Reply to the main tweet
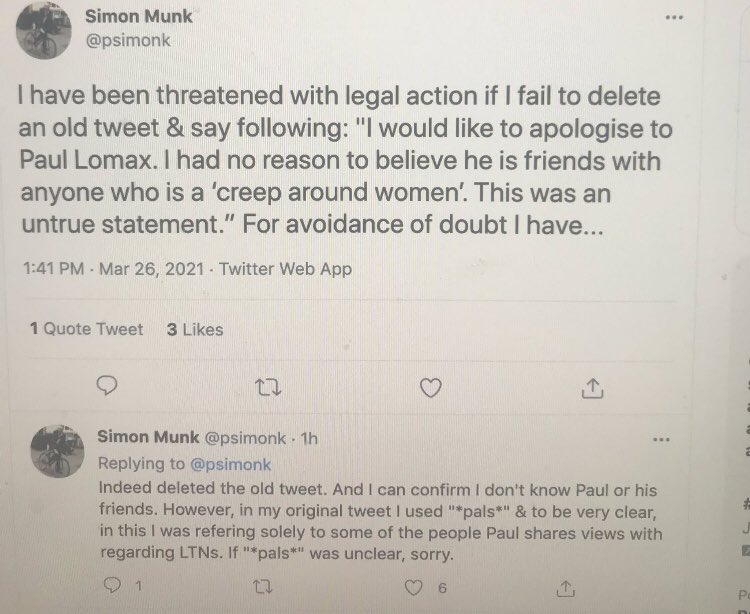 [110, 386]
